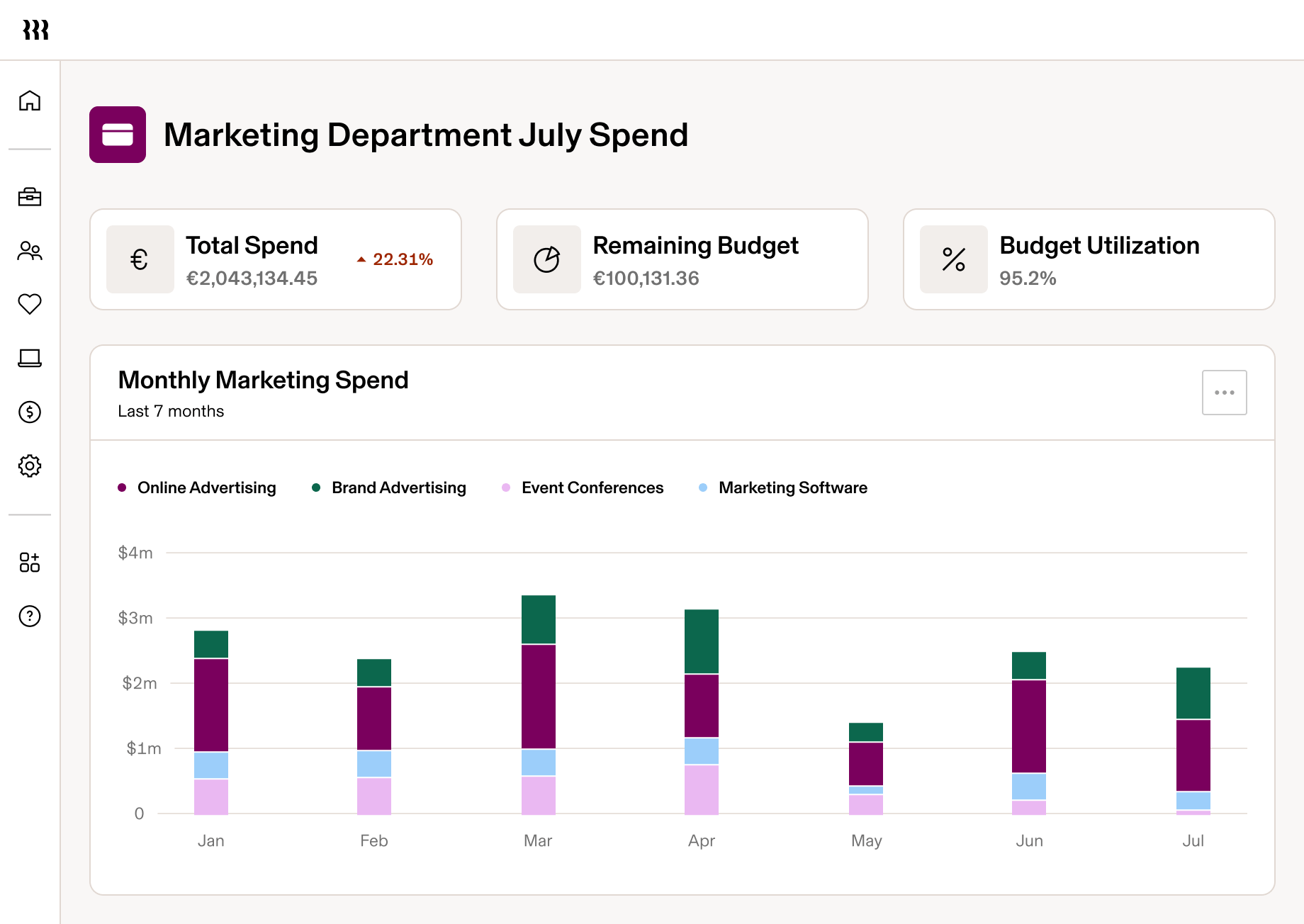Select the briefcase icon in the sidebar

pyautogui.click(x=29, y=198)
